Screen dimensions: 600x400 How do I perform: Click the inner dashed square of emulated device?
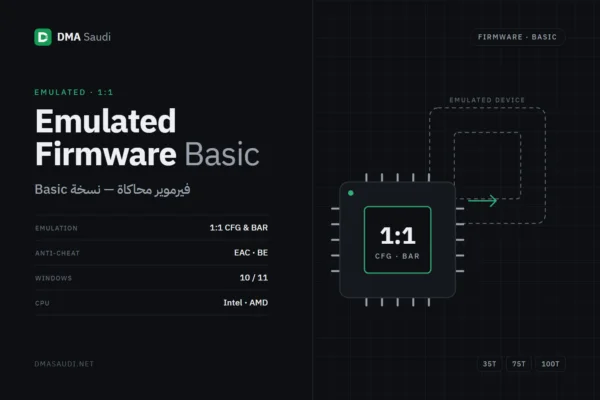(487, 165)
